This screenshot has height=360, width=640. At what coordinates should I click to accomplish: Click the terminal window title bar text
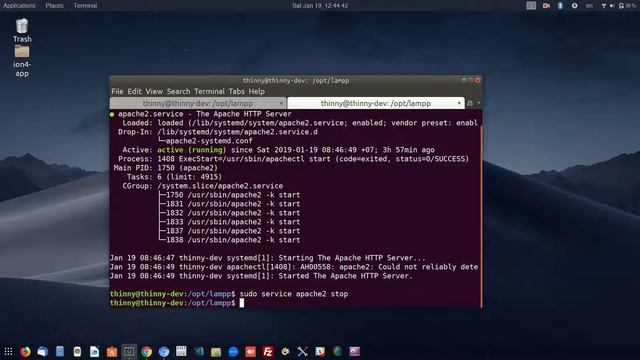296,80
